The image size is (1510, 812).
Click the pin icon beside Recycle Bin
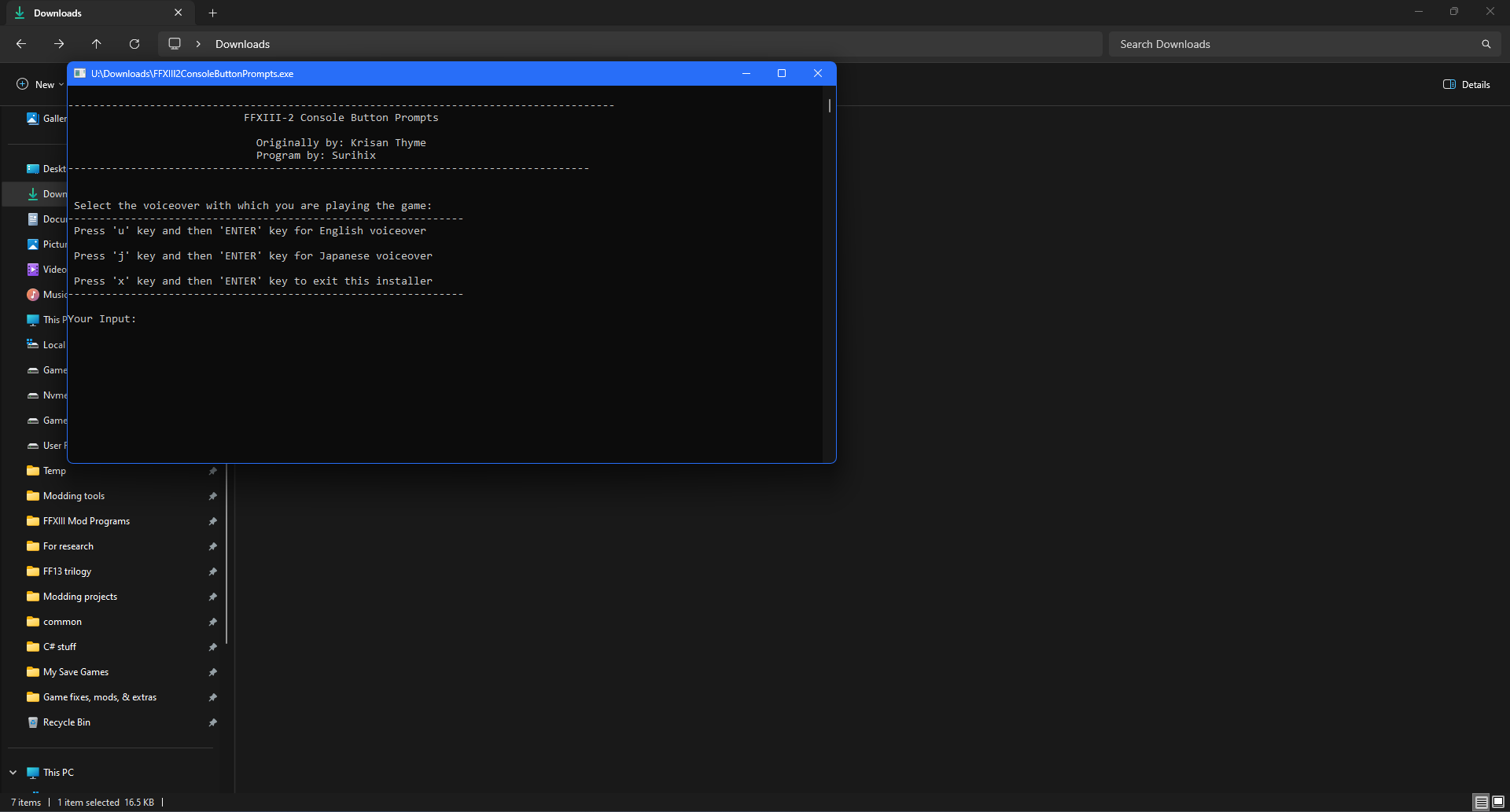212,722
